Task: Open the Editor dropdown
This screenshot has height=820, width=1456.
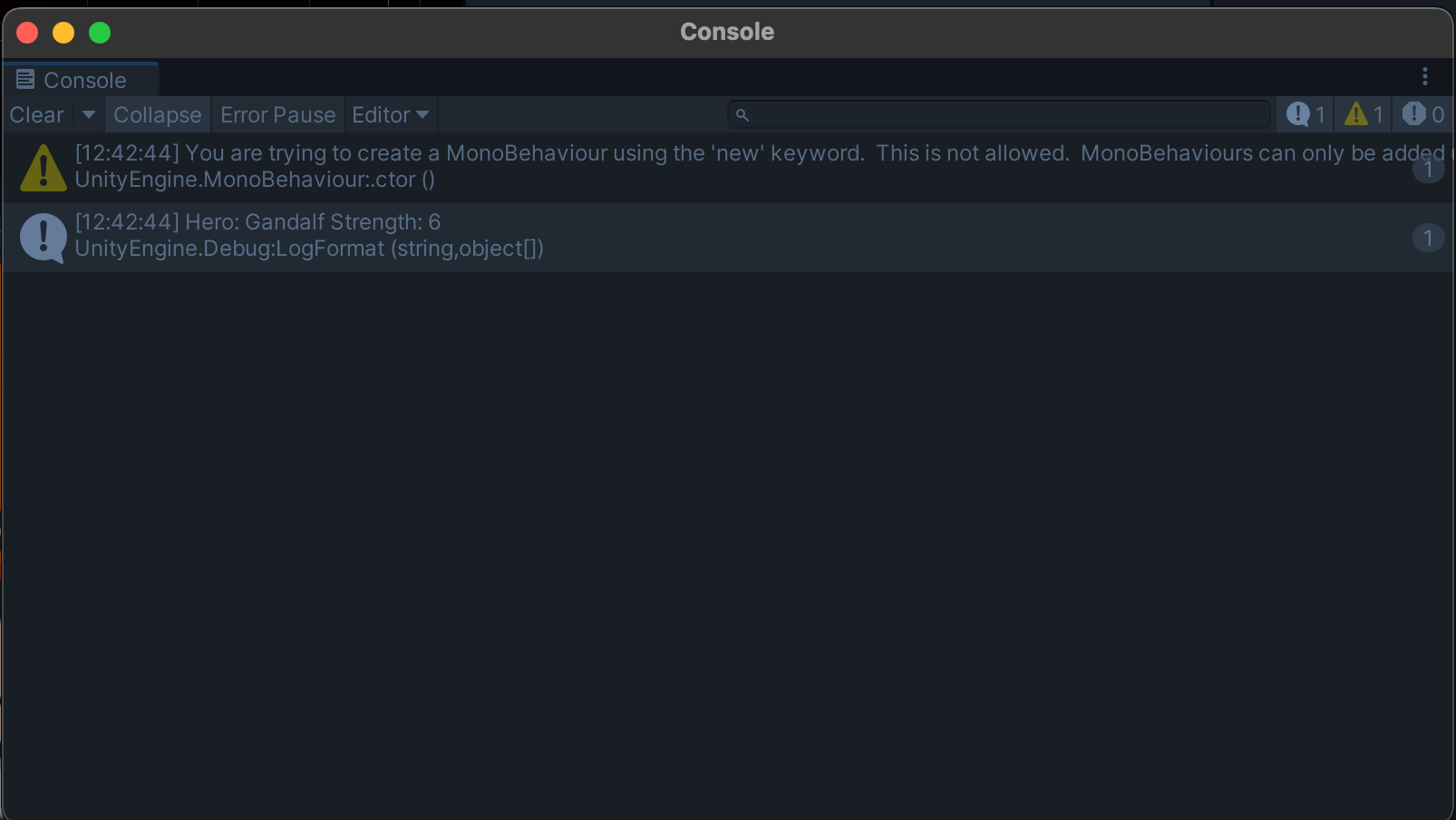Action: 390,115
